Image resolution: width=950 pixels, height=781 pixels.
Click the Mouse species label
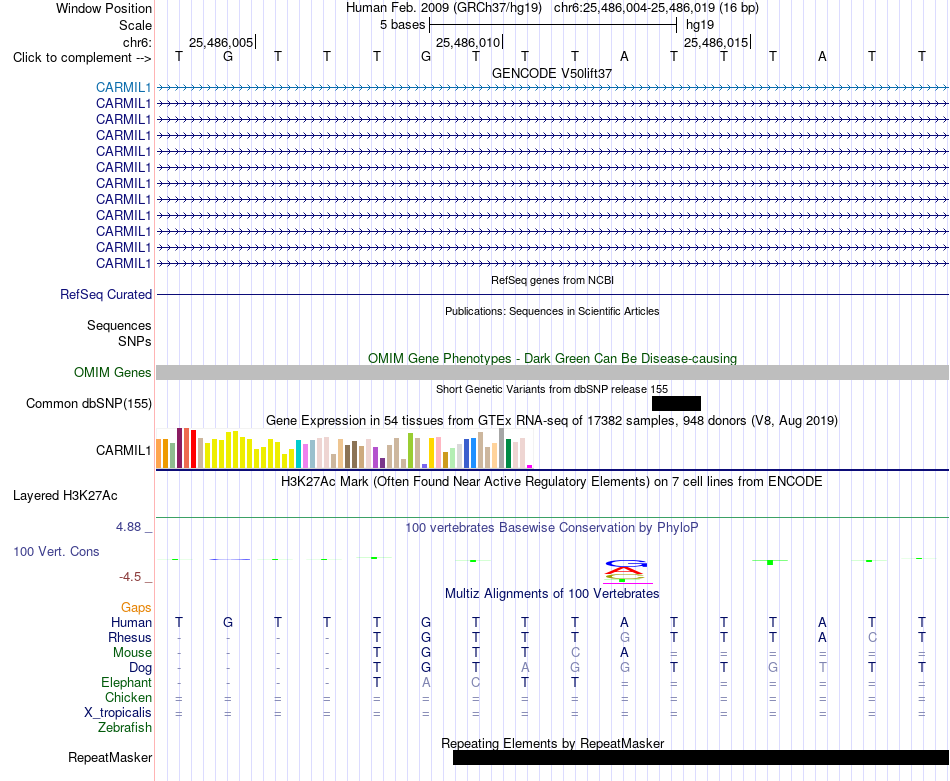pyautogui.click(x=132, y=653)
